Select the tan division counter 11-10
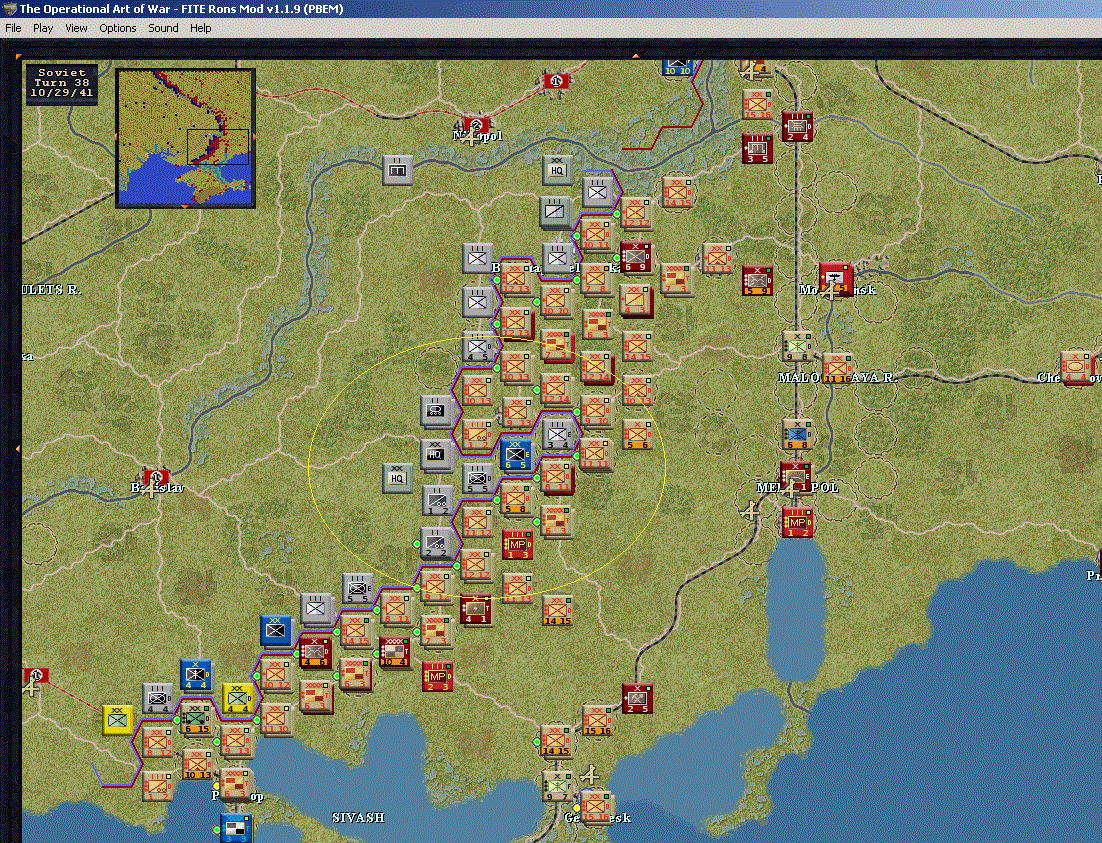This screenshot has width=1102, height=843. click(x=276, y=719)
